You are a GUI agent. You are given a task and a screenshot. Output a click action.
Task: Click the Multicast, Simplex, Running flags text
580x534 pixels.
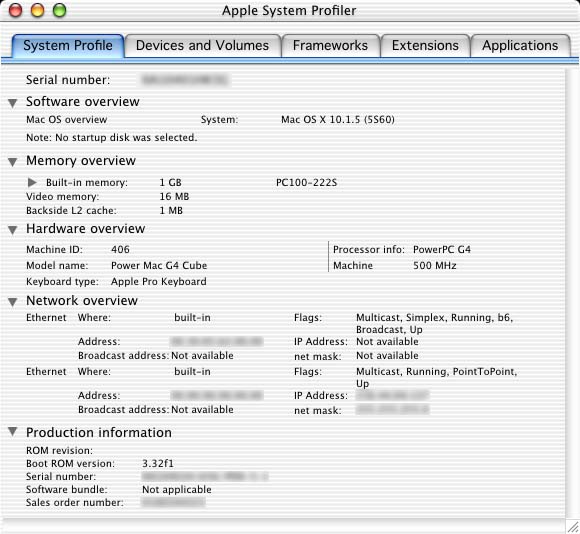pyautogui.click(x=435, y=324)
